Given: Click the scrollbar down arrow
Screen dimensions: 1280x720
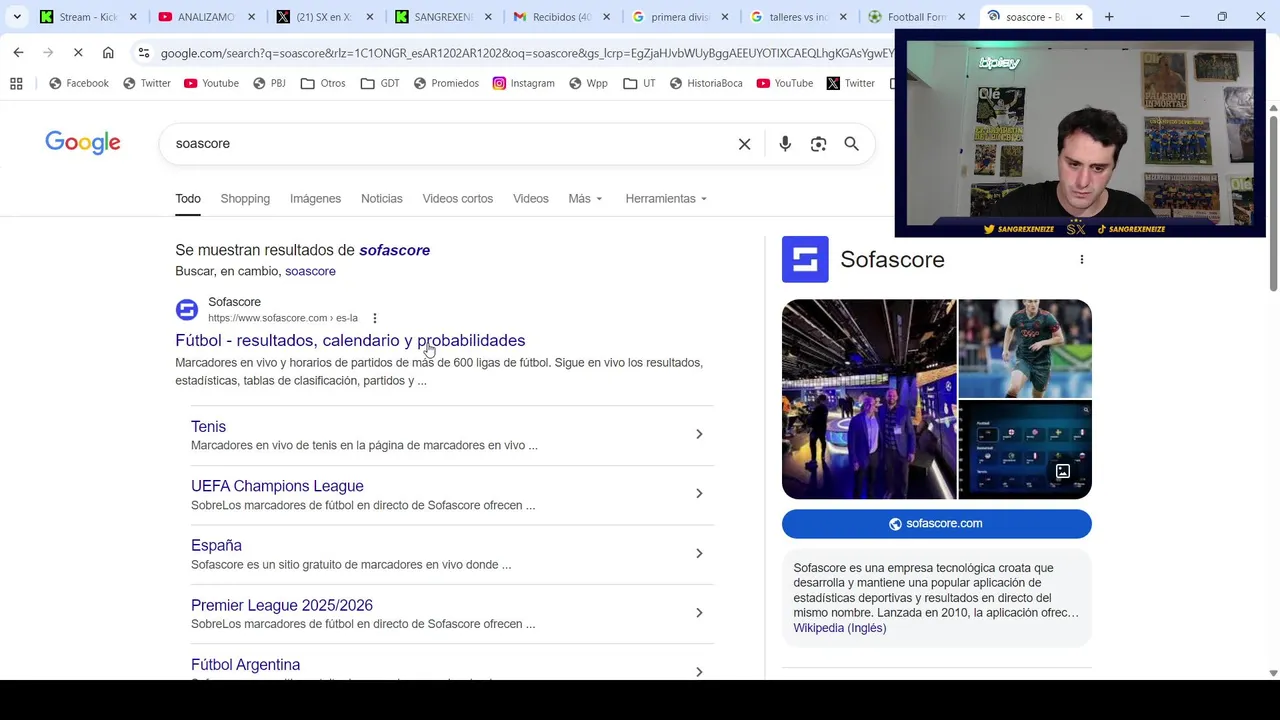Looking at the screenshot, I should 1273,673.
